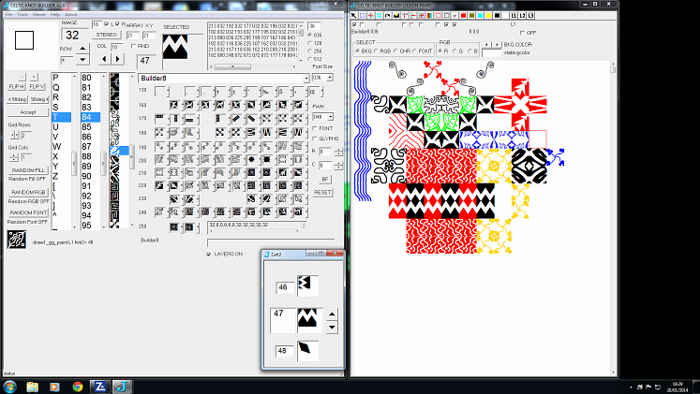The height and width of the screenshot is (394, 700).
Task: Click the down arrow in Cell2 window
Action: pyautogui.click(x=332, y=328)
